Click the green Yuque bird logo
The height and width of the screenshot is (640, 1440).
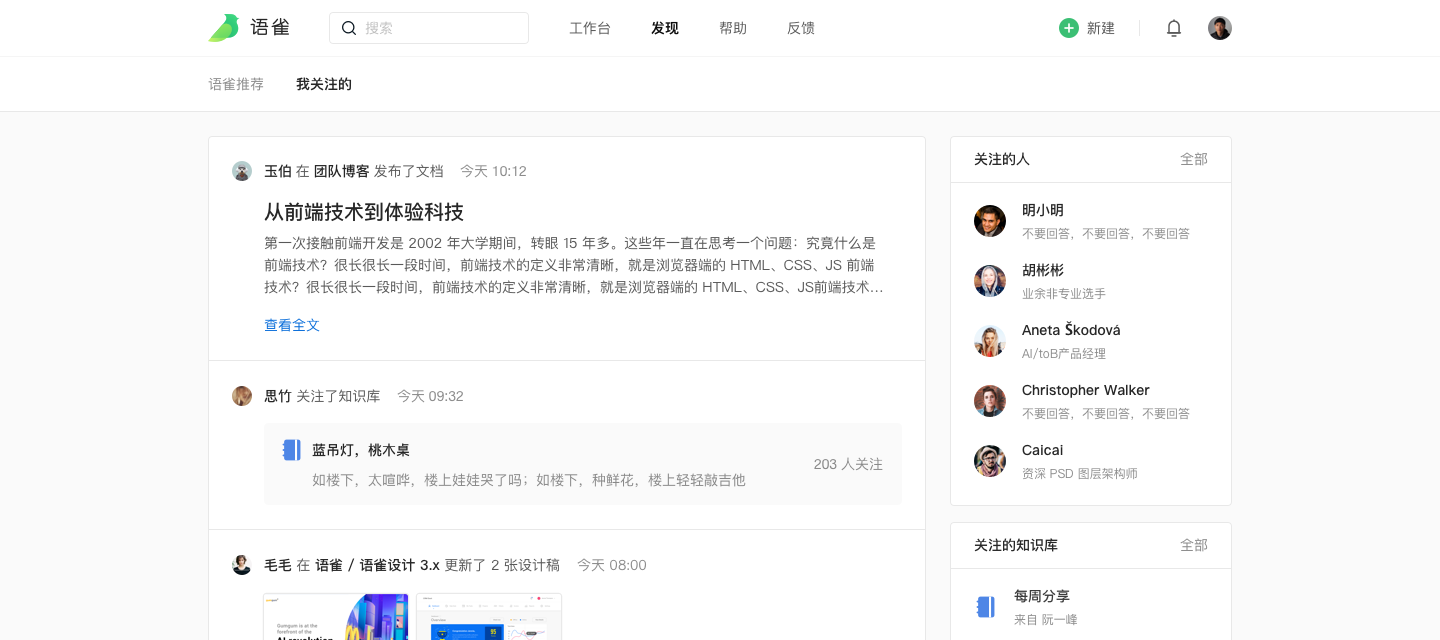coord(224,28)
